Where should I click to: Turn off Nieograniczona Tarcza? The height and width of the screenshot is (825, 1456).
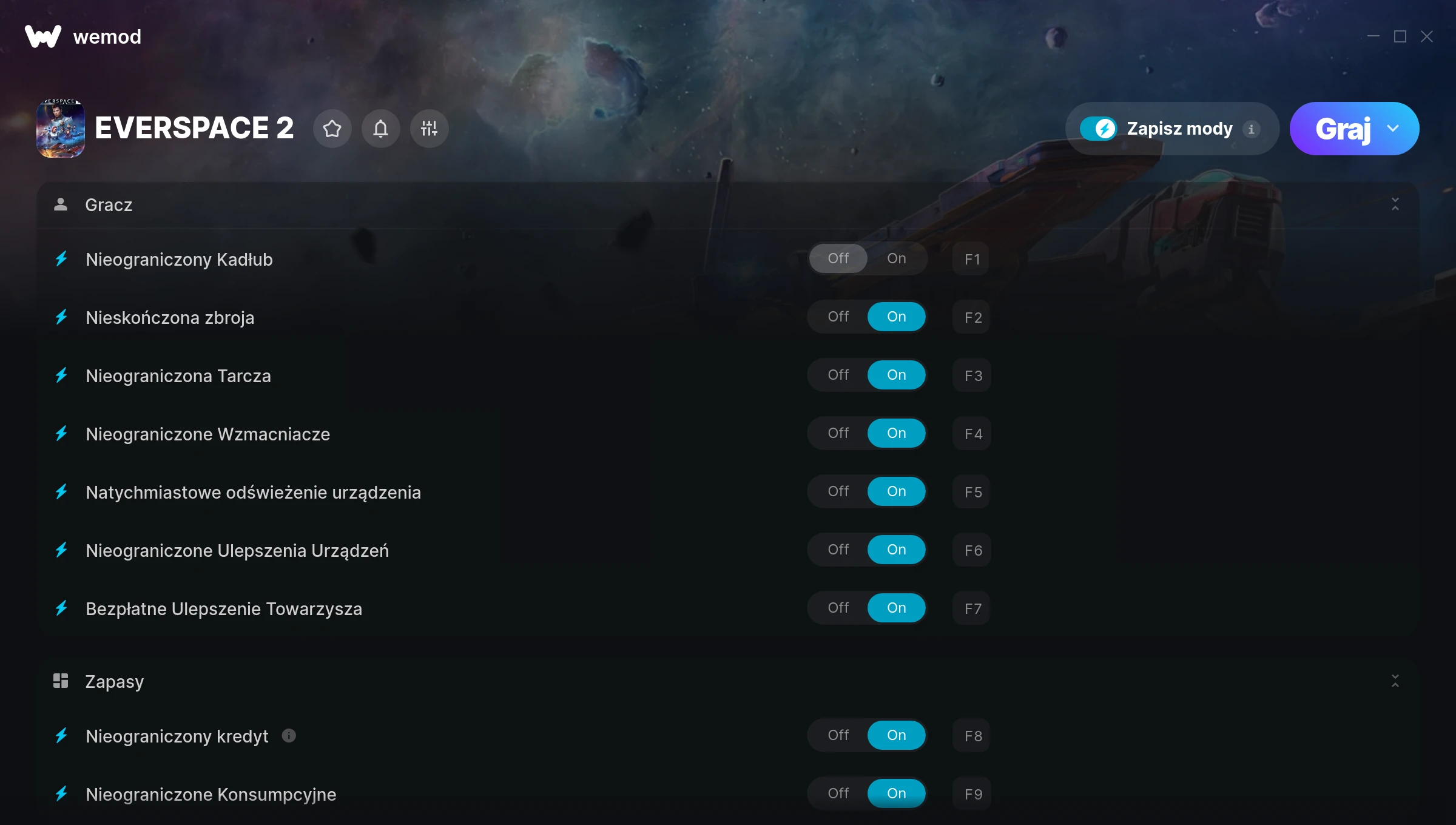pos(838,375)
